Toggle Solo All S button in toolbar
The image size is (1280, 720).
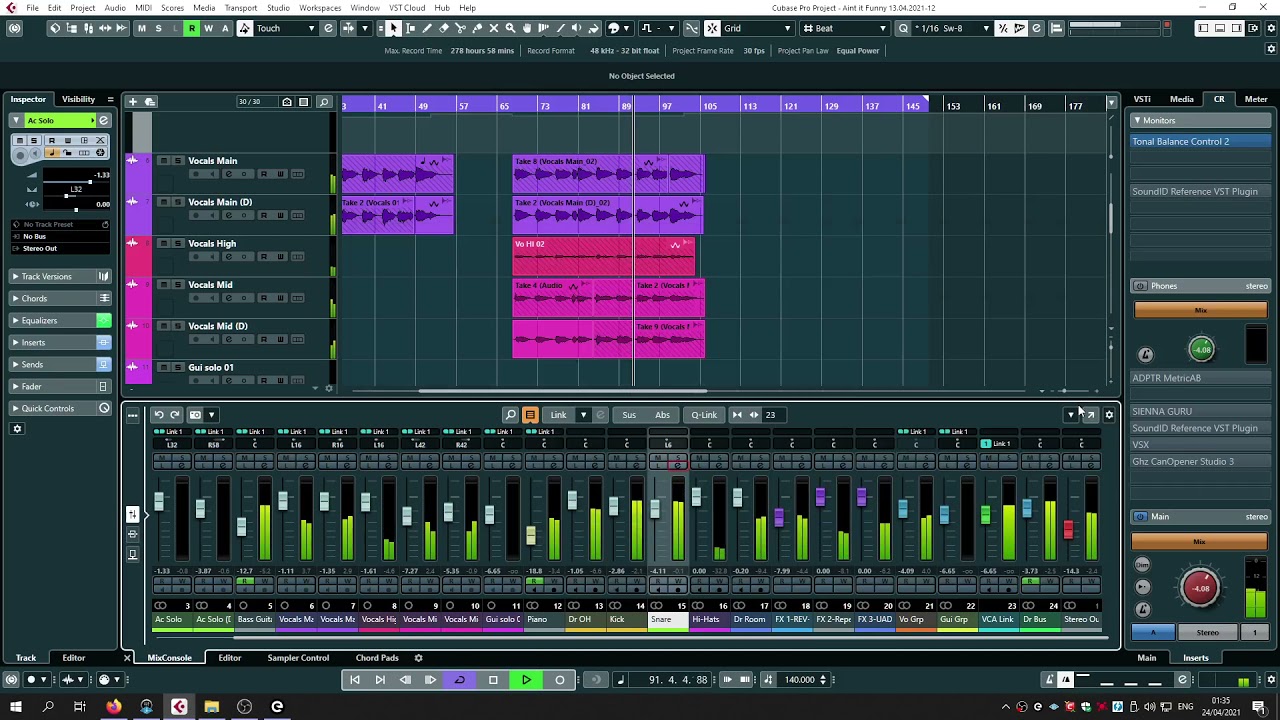click(x=158, y=28)
